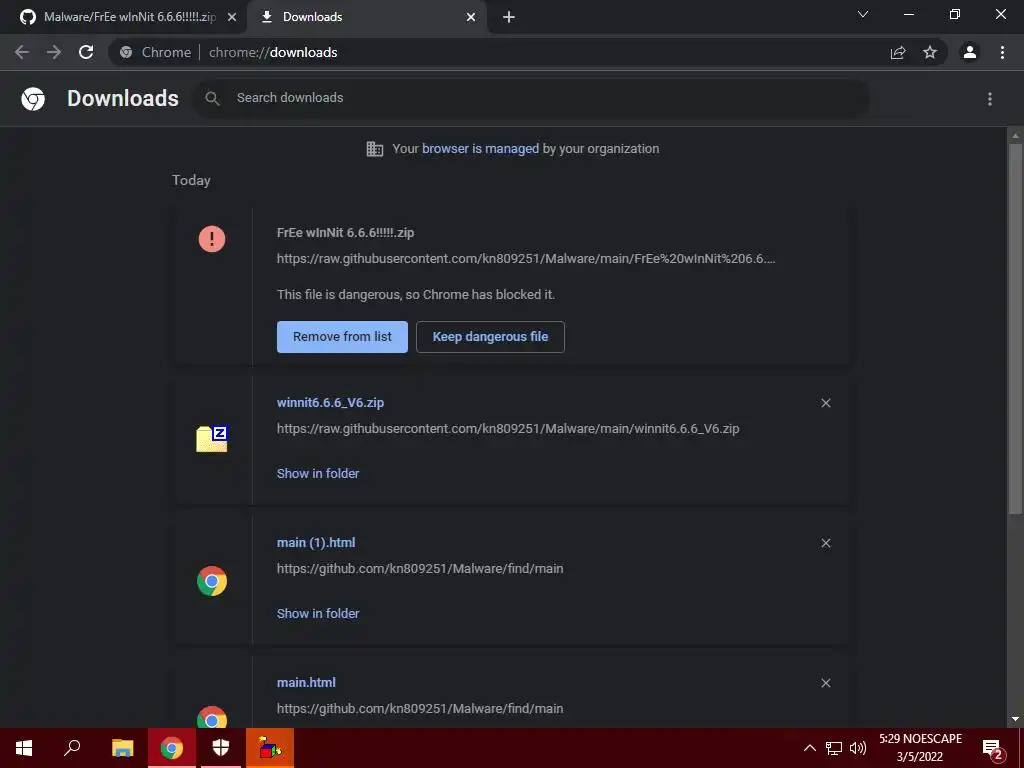The height and width of the screenshot is (768, 1024).
Task: Open the Chrome profile menu
Action: tap(970, 52)
